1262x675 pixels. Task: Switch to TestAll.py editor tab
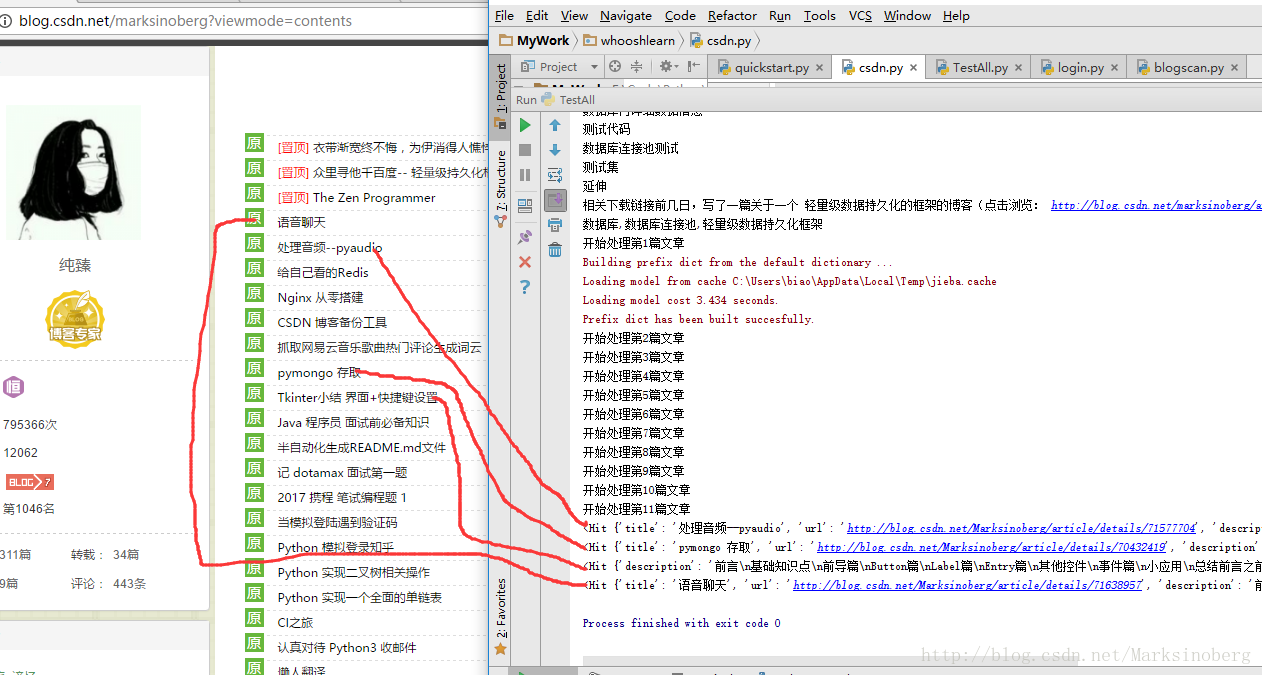click(x=980, y=67)
